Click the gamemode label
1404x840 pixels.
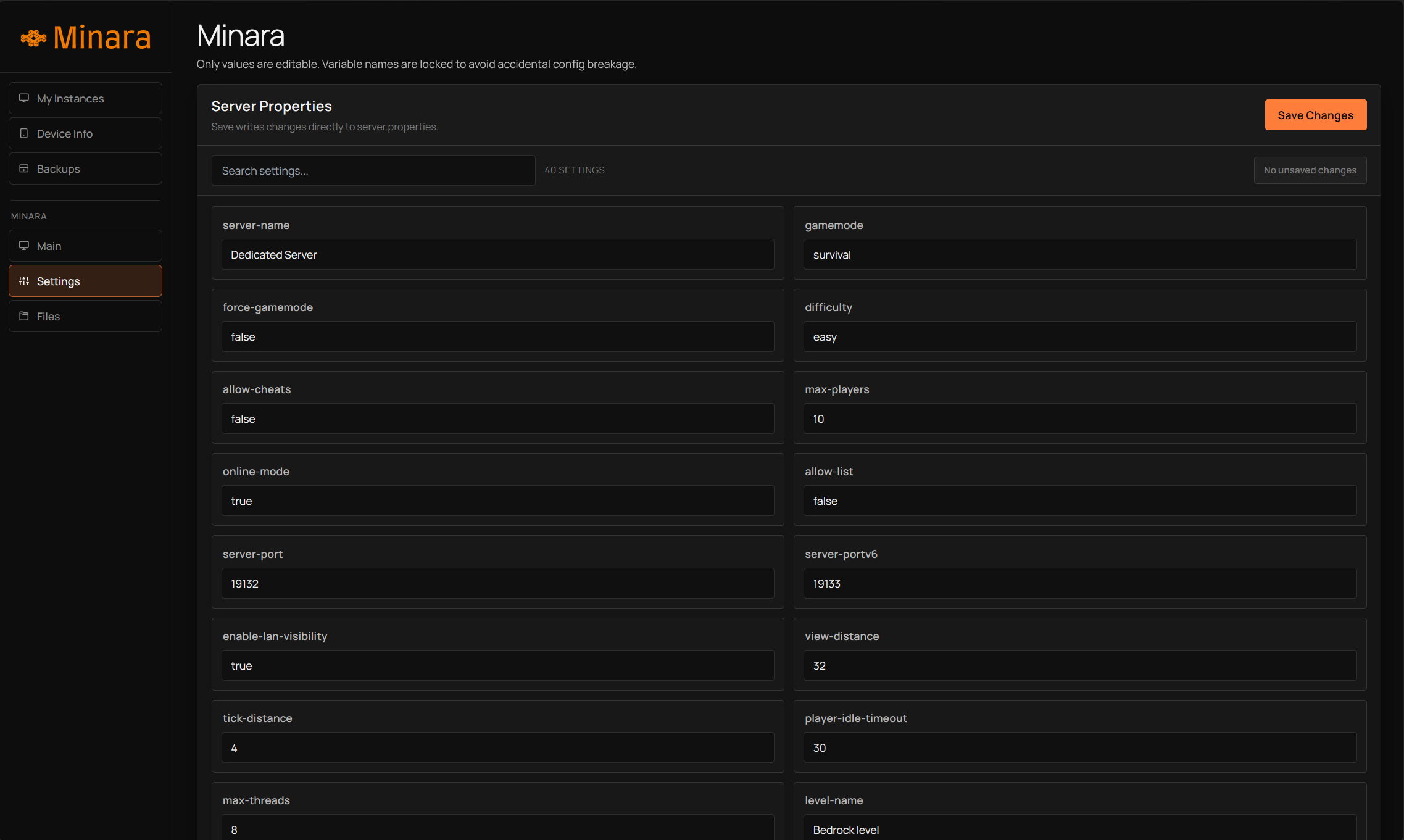tap(834, 225)
